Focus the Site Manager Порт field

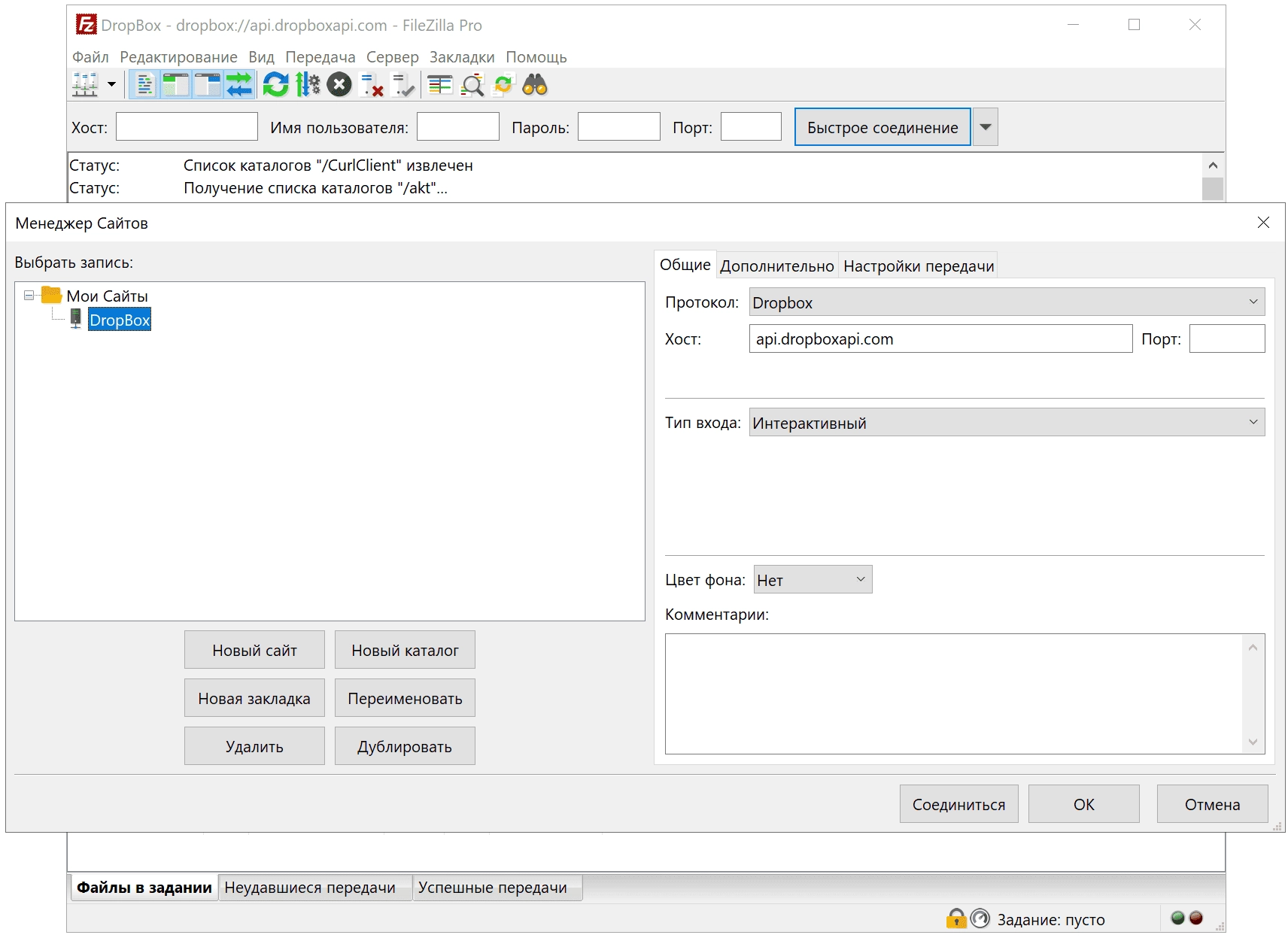click(x=1227, y=338)
